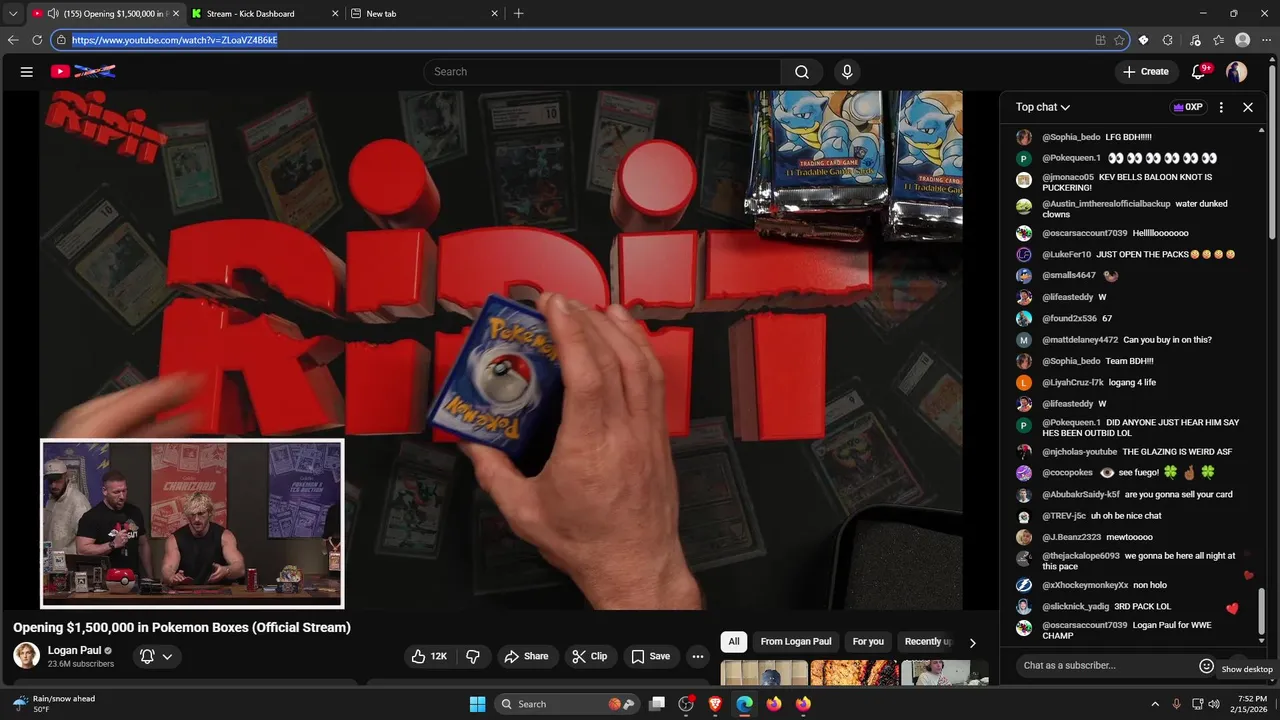1280x720 pixels.
Task: Open first recommended video thumbnail
Action: 764,672
